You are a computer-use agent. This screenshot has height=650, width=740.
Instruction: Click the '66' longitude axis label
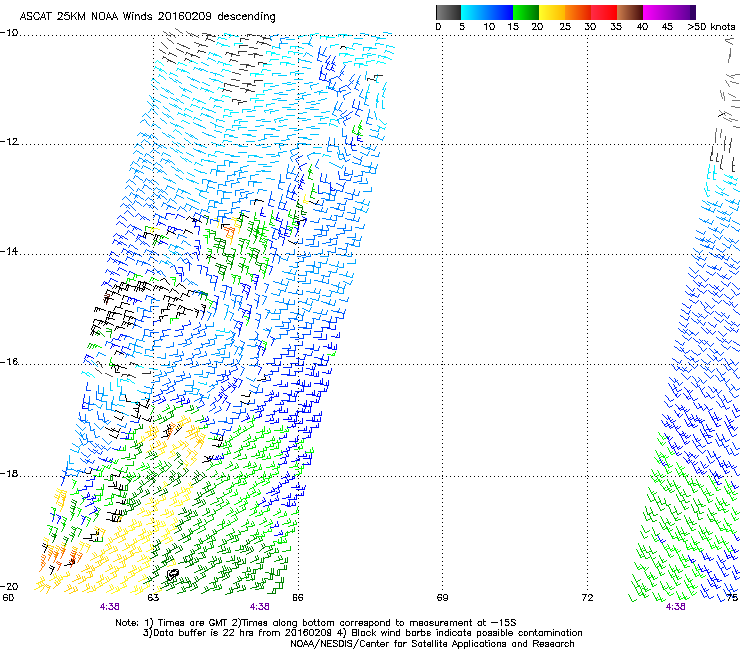297,598
